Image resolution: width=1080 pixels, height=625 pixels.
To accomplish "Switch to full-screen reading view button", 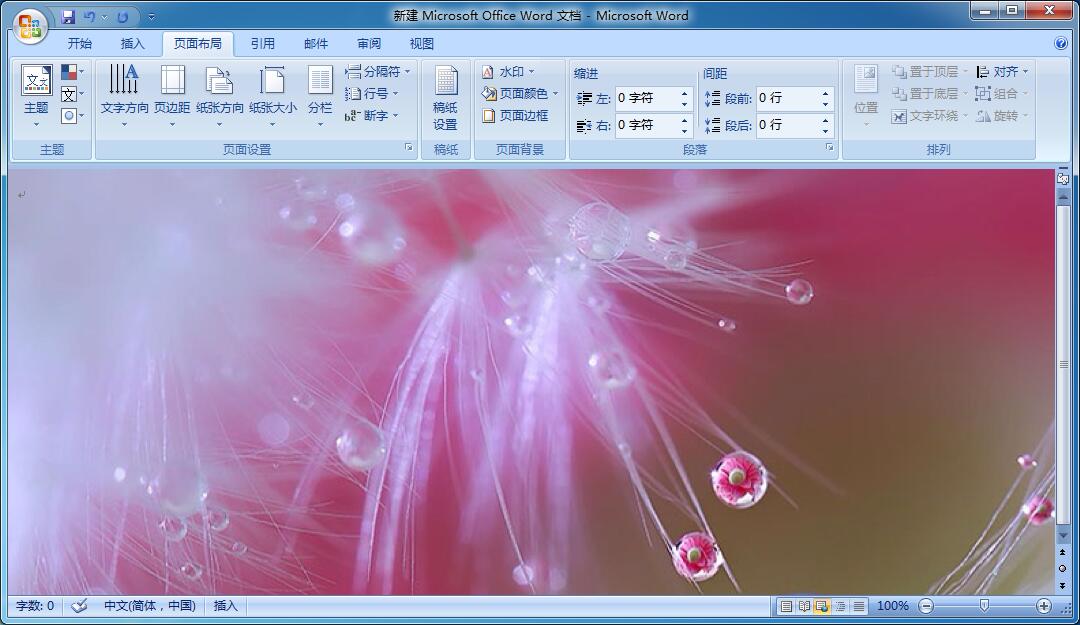I will [804, 606].
